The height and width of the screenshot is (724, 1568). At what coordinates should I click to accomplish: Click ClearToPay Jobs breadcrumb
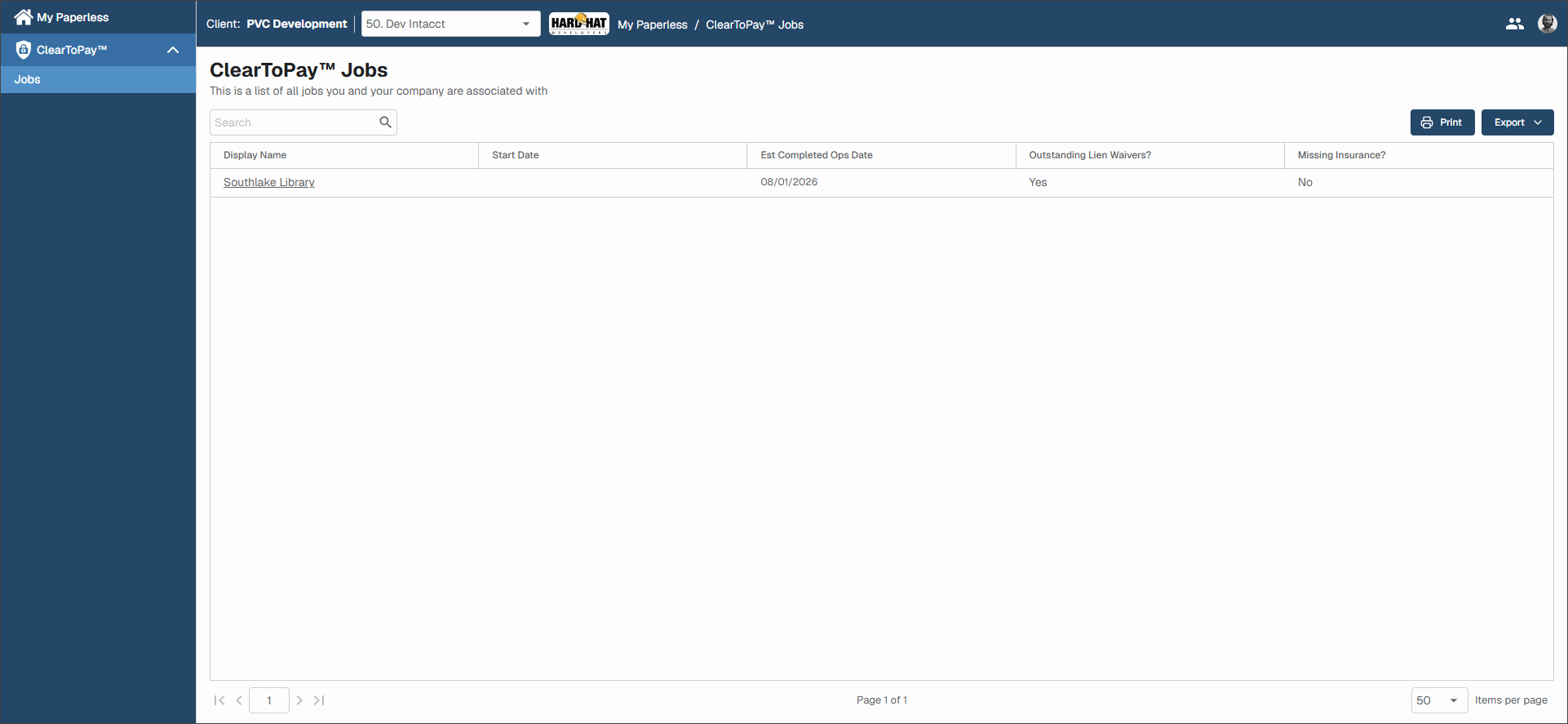(x=755, y=24)
